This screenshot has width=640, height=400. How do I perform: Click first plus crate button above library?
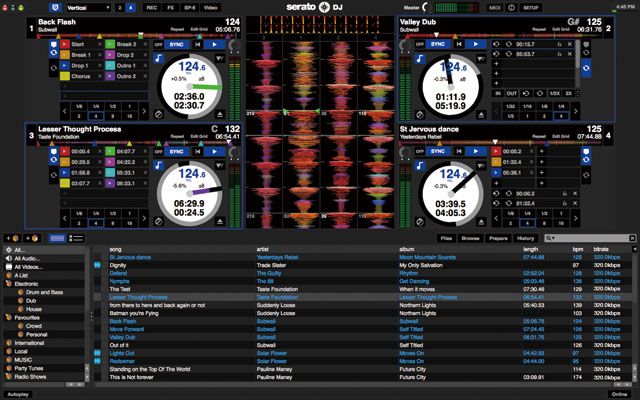12,238
